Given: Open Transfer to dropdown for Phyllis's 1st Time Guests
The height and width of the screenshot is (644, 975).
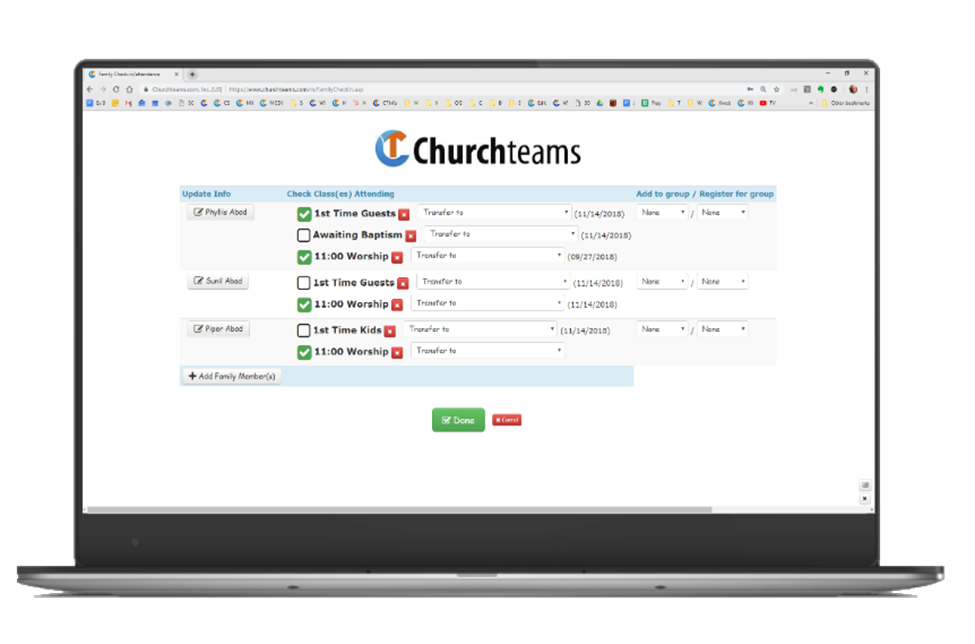Looking at the screenshot, I should click(x=494, y=213).
